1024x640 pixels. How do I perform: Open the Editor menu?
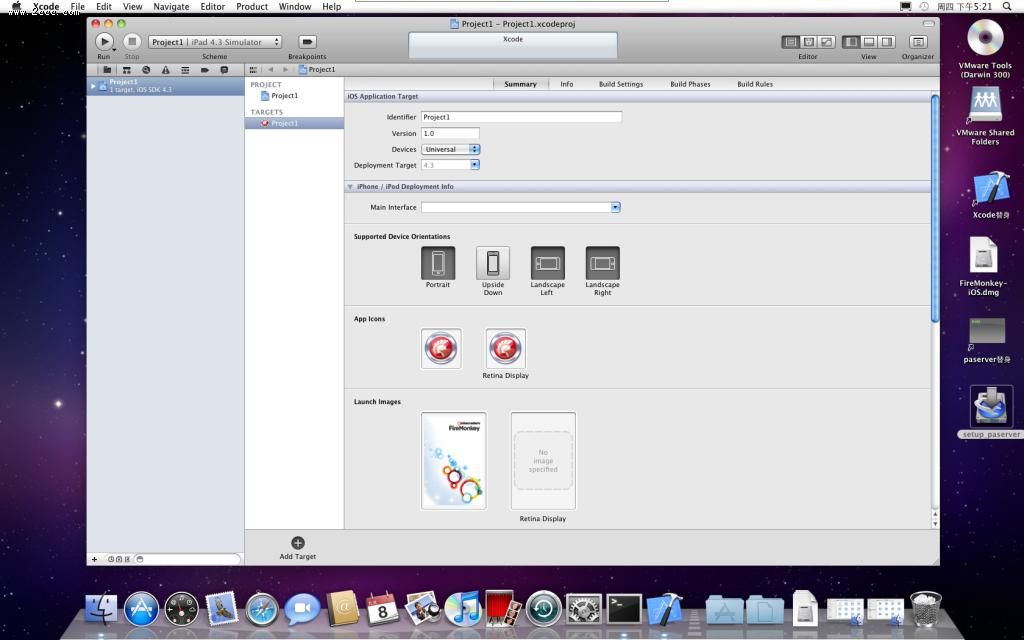pos(213,7)
